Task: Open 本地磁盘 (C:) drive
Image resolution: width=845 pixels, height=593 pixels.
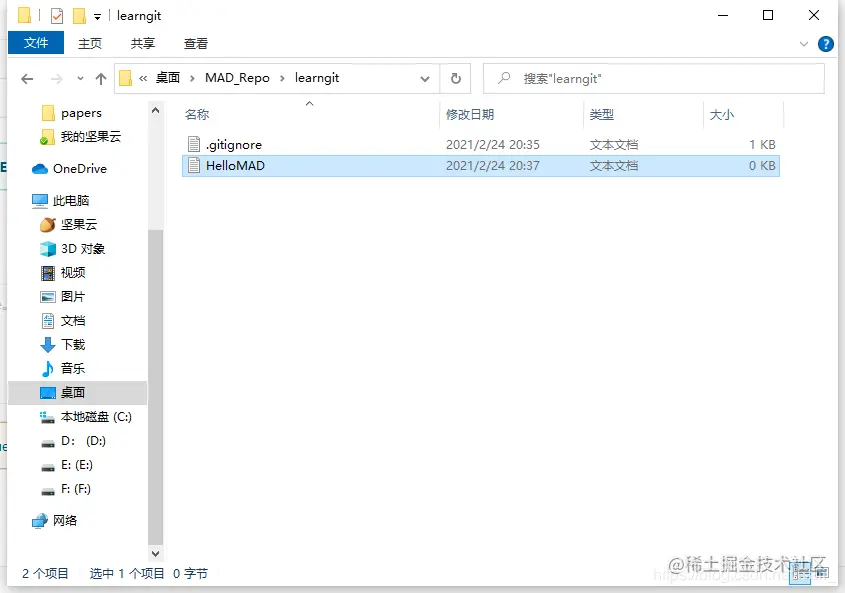Action: tap(96, 417)
